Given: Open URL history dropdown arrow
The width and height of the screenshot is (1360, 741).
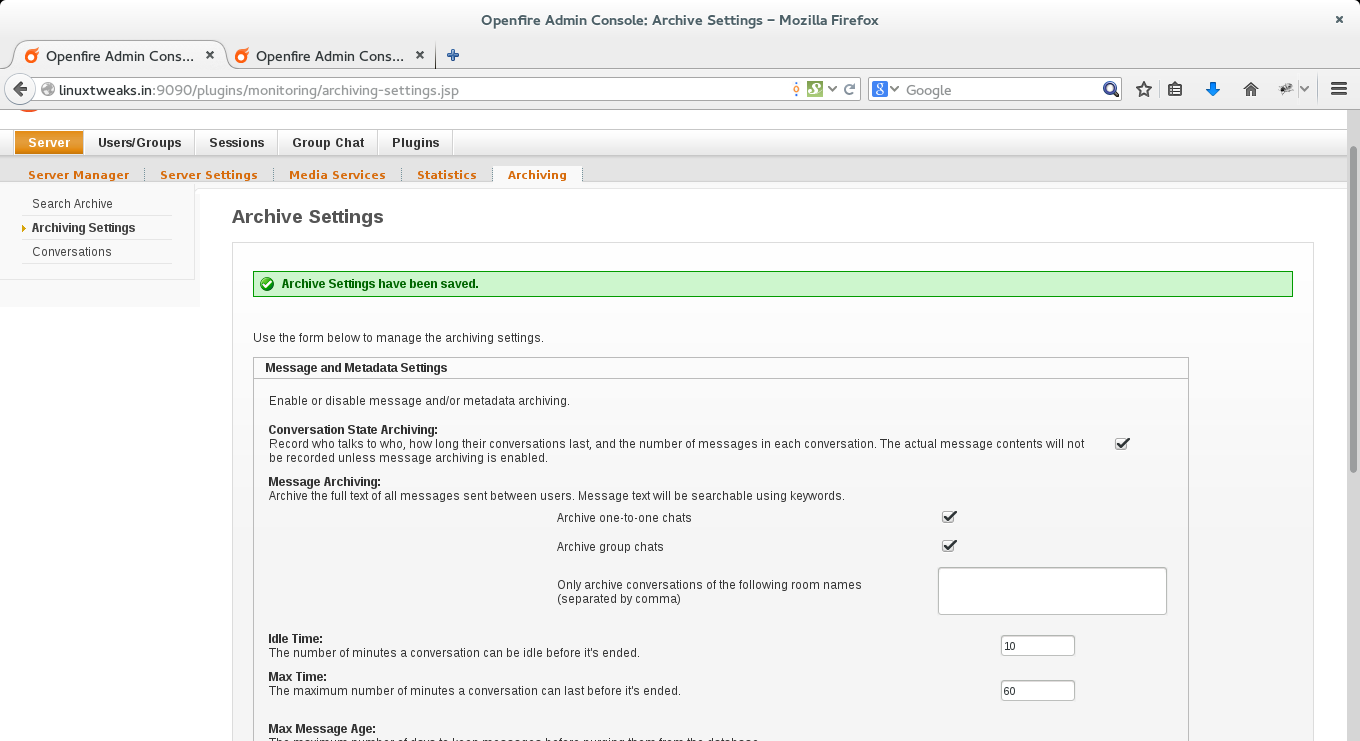Looking at the screenshot, I should 832,89.
